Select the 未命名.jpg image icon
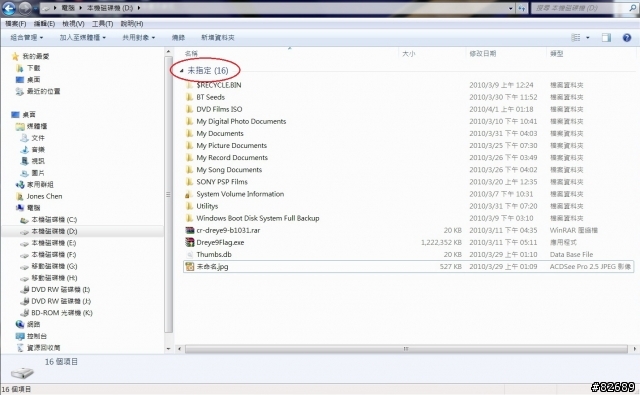Image resolution: width=640 pixels, height=395 pixels. tap(189, 266)
